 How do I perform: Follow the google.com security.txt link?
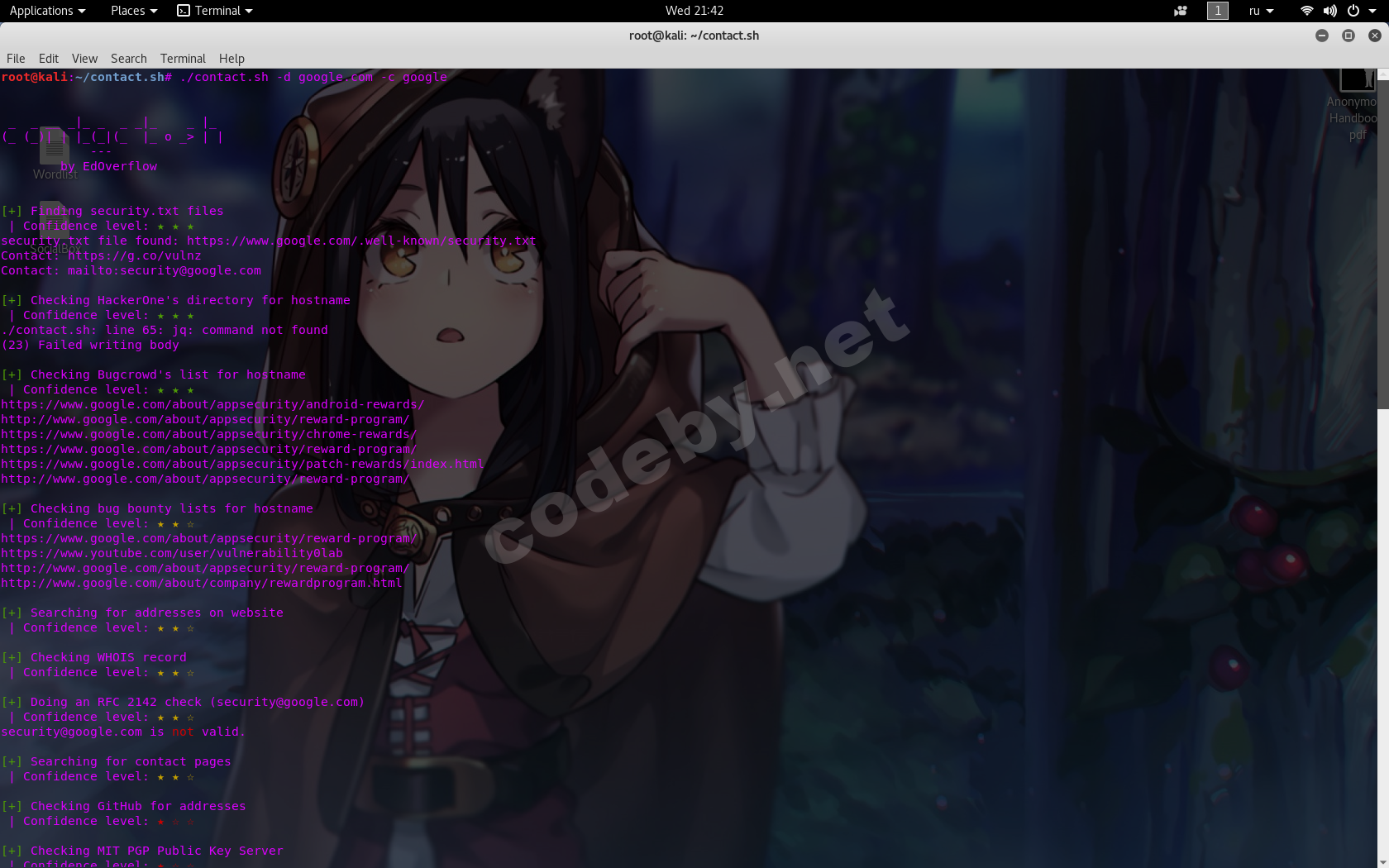(360, 241)
